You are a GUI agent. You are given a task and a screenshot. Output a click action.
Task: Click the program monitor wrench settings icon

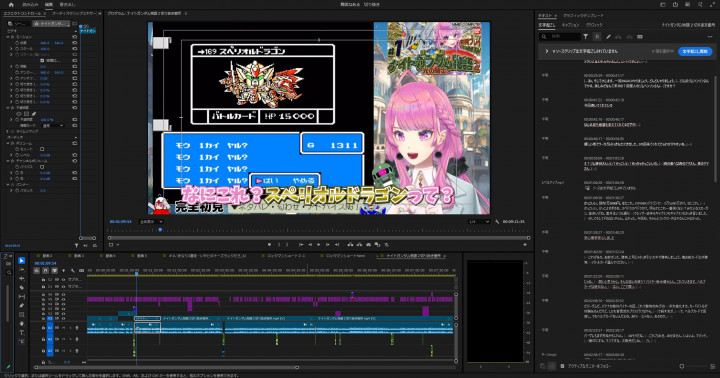click(497, 221)
